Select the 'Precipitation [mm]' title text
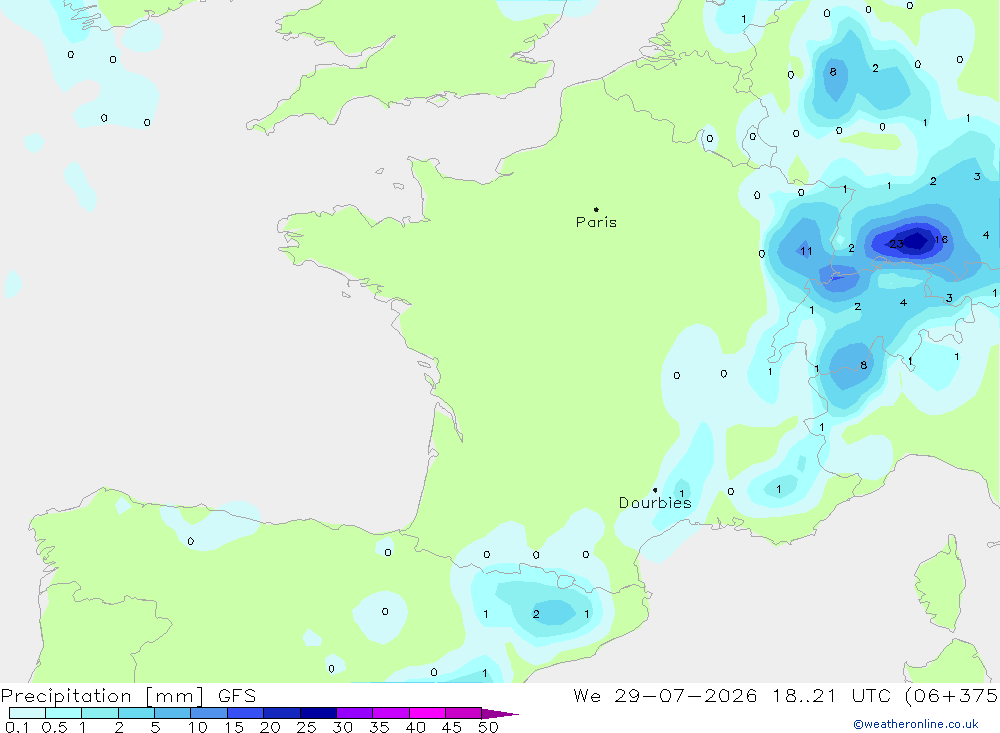The width and height of the screenshot is (1000, 733). [102, 696]
